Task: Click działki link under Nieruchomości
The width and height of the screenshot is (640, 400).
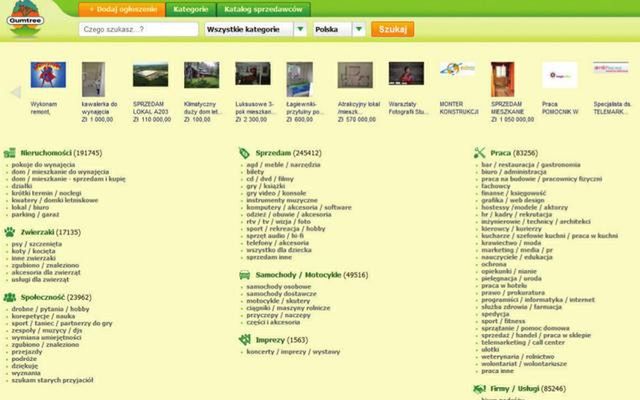Action: (x=22, y=186)
